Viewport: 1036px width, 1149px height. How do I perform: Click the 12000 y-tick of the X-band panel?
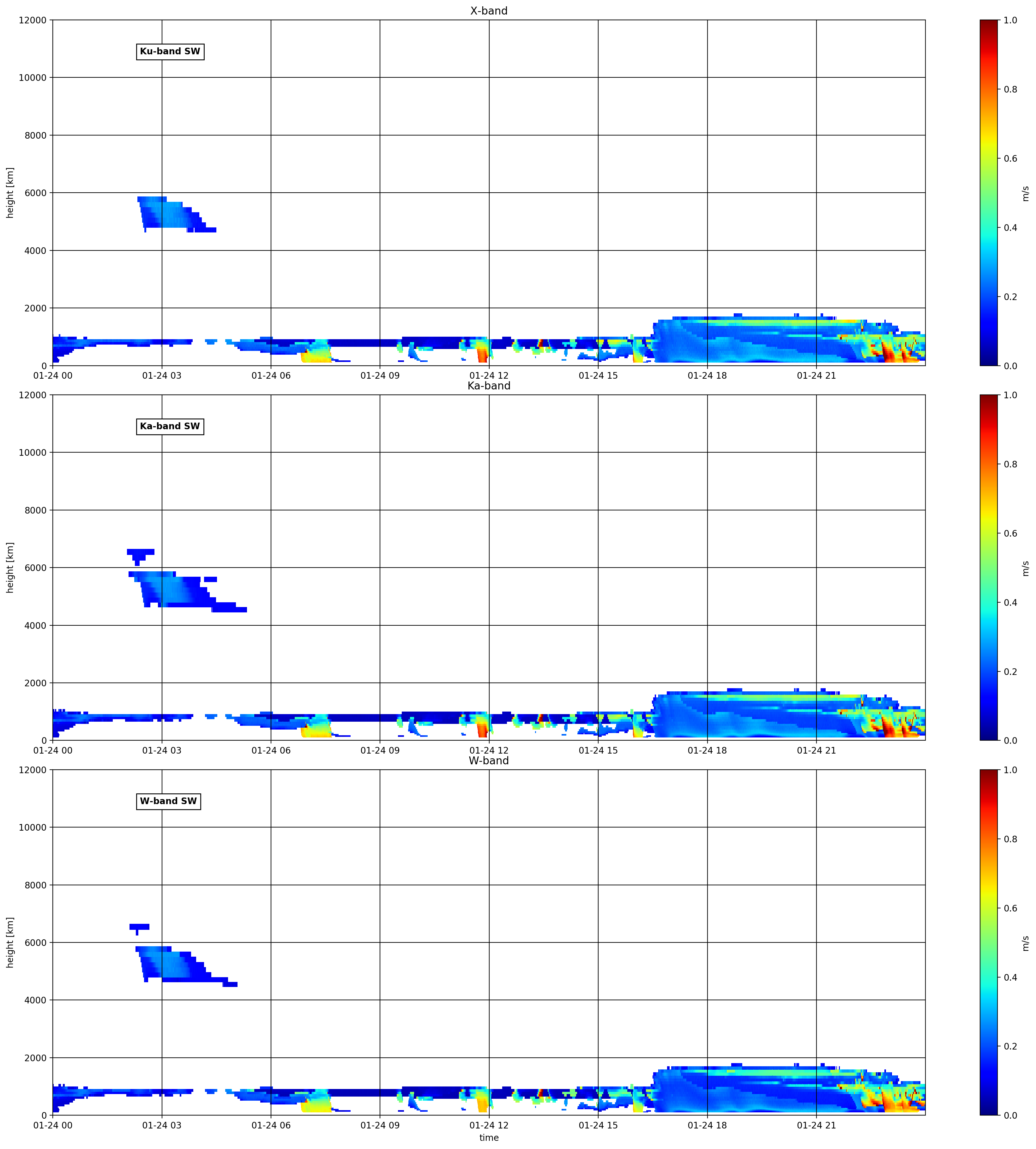tap(33, 21)
